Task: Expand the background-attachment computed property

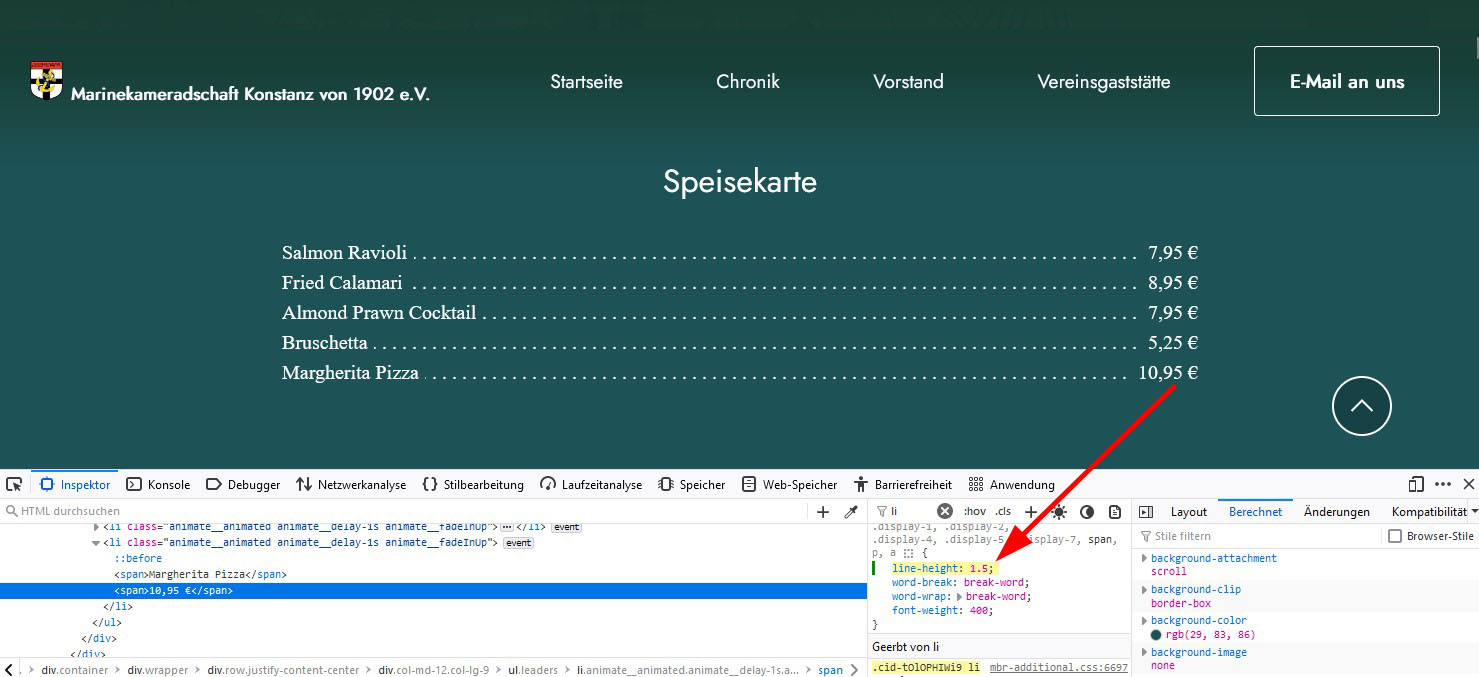Action: click(x=1144, y=558)
